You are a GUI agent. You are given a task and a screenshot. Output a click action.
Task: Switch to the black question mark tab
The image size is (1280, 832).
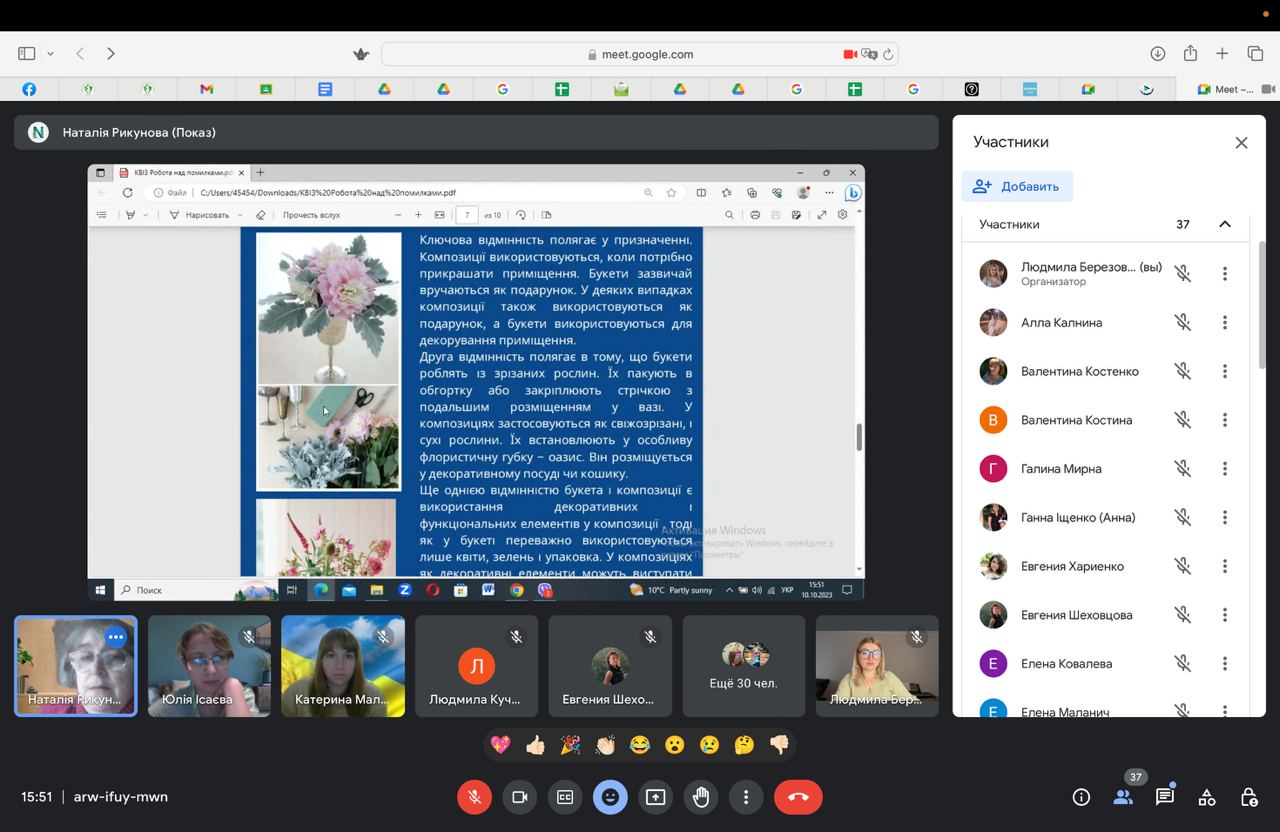972,89
